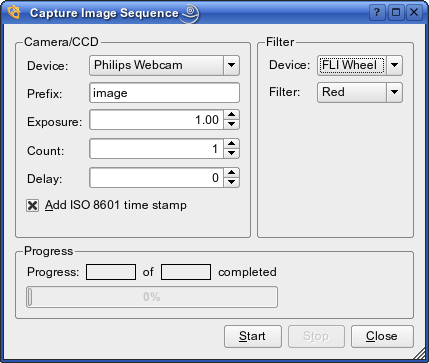The image size is (429, 363).
Task: Increase Exposure using the up arrow
Action: tap(231, 115)
